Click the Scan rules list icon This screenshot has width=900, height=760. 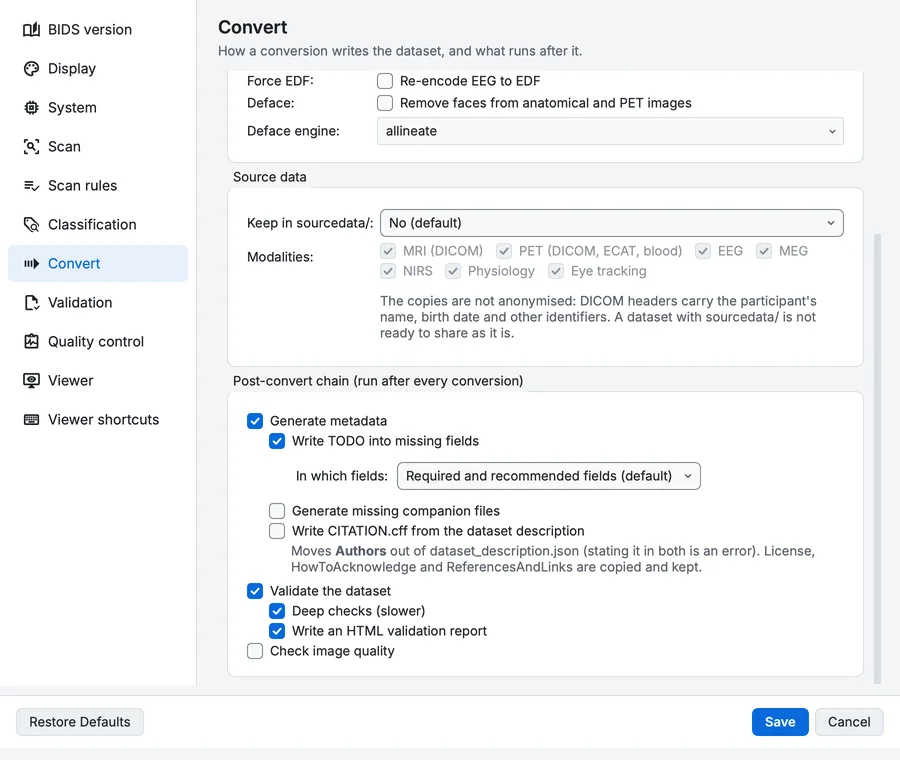[x=32, y=185]
